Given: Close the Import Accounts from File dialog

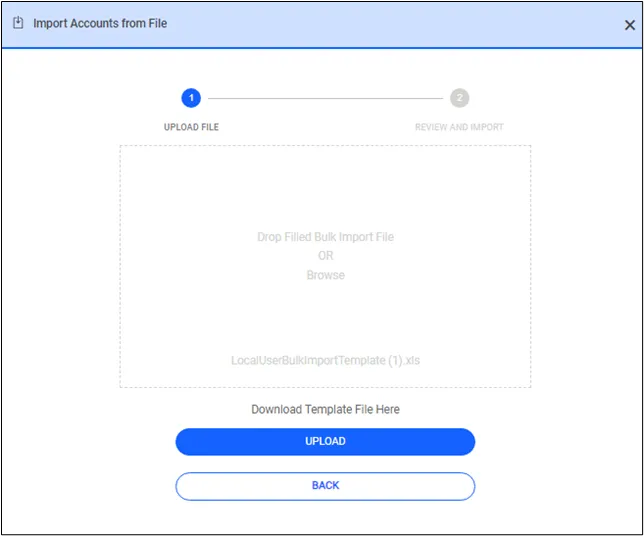Looking at the screenshot, I should [x=629, y=25].
